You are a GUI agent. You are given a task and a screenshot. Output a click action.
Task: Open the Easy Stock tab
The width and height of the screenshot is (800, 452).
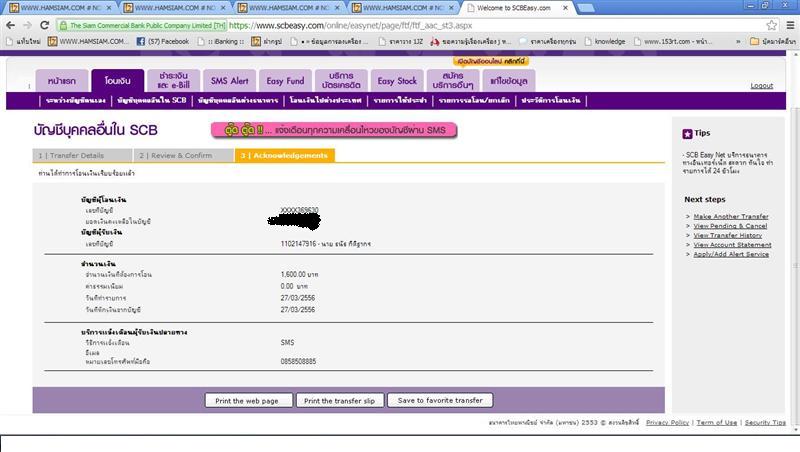[397, 81]
